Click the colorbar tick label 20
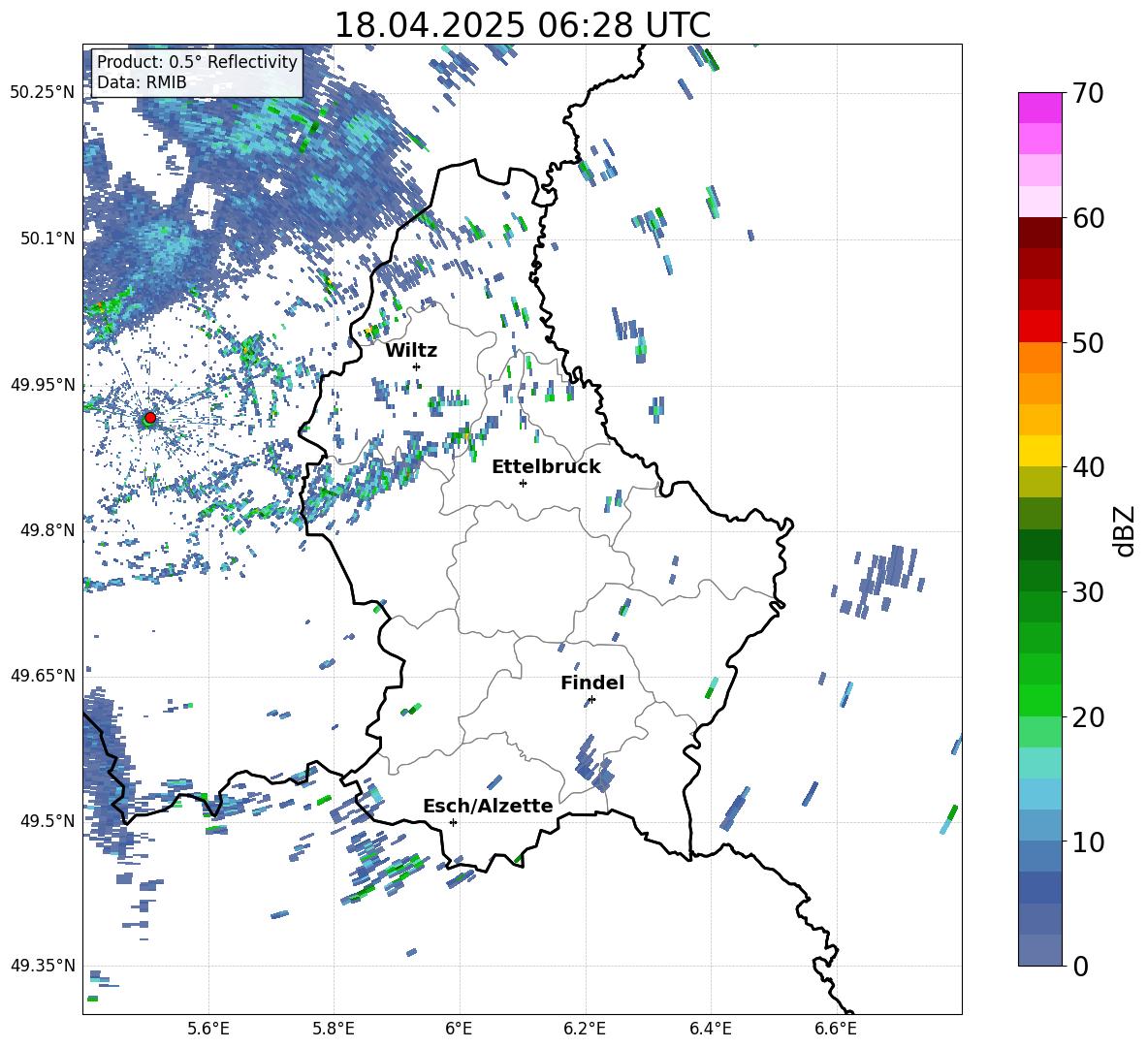 1089,717
